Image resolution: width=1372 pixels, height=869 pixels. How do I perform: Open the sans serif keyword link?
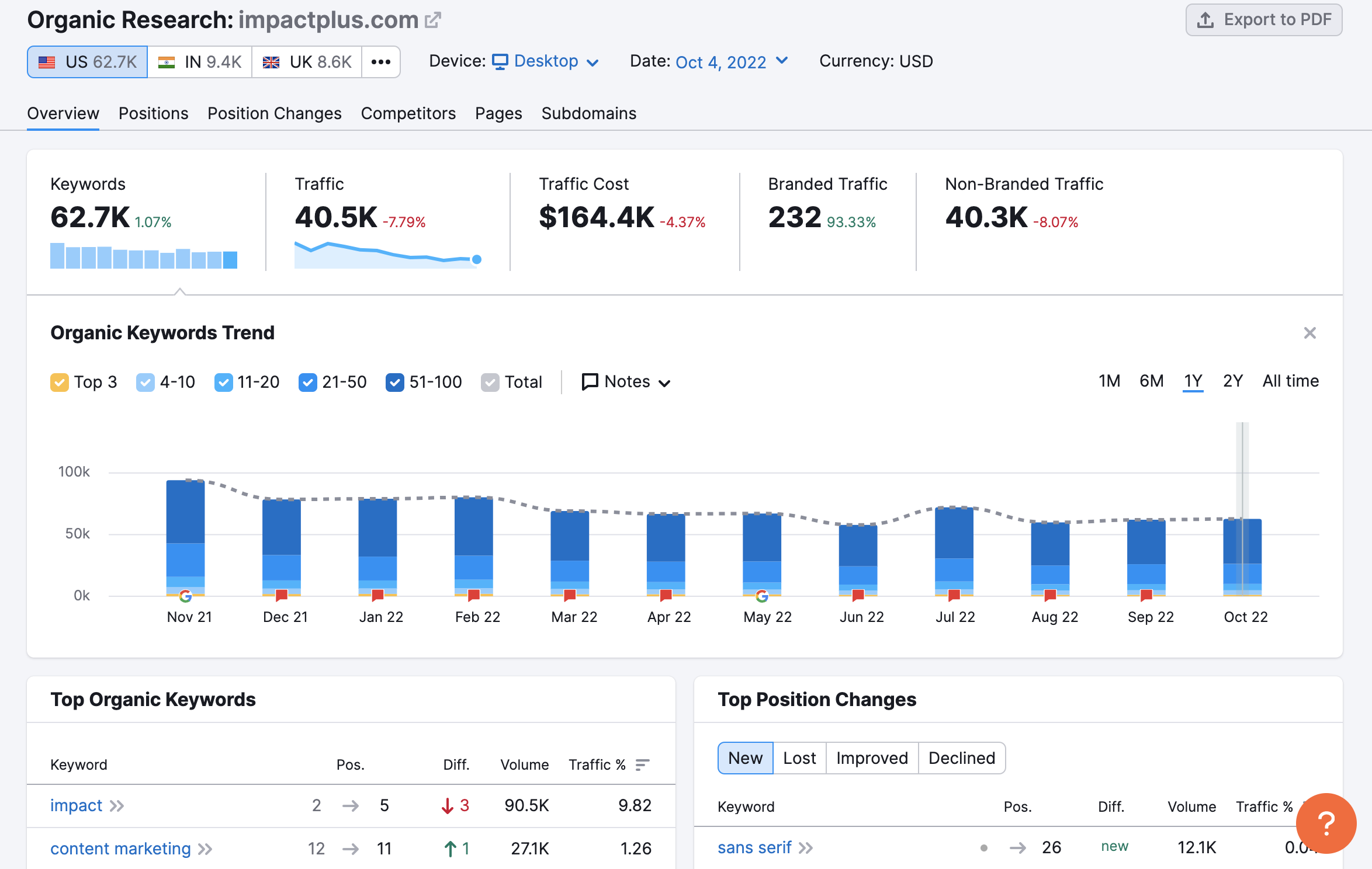coord(754,847)
